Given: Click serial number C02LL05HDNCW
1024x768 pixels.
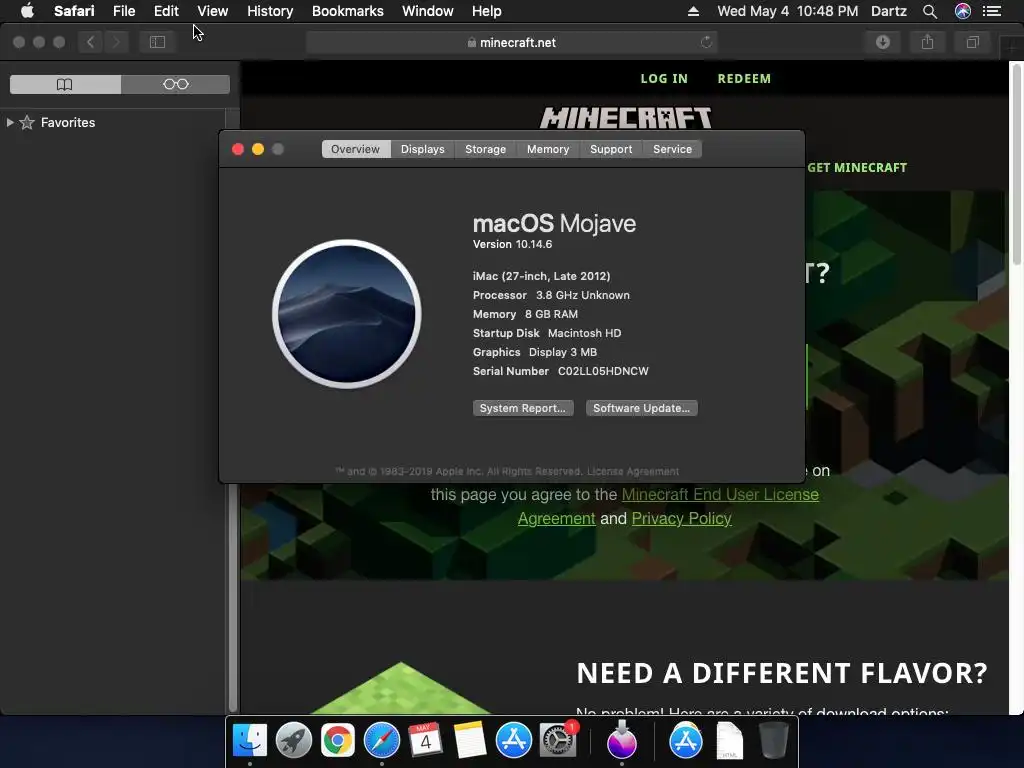Looking at the screenshot, I should (x=603, y=371).
